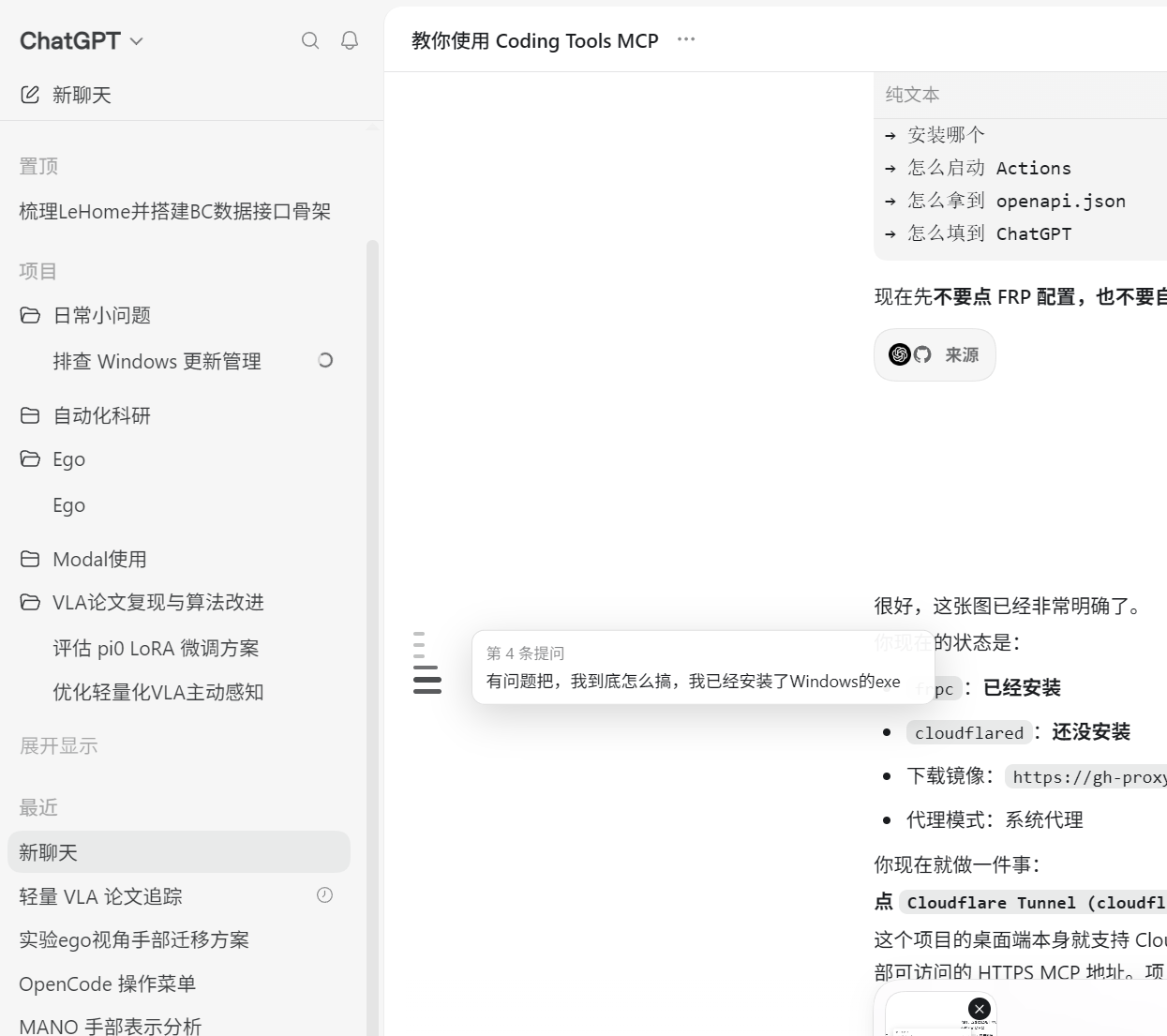Open the notifications bell icon
1167x1036 pixels.
coord(350,40)
